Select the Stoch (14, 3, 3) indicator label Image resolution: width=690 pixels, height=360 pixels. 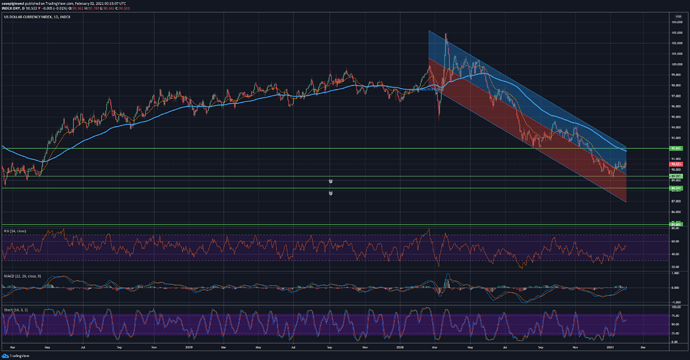tap(16, 310)
